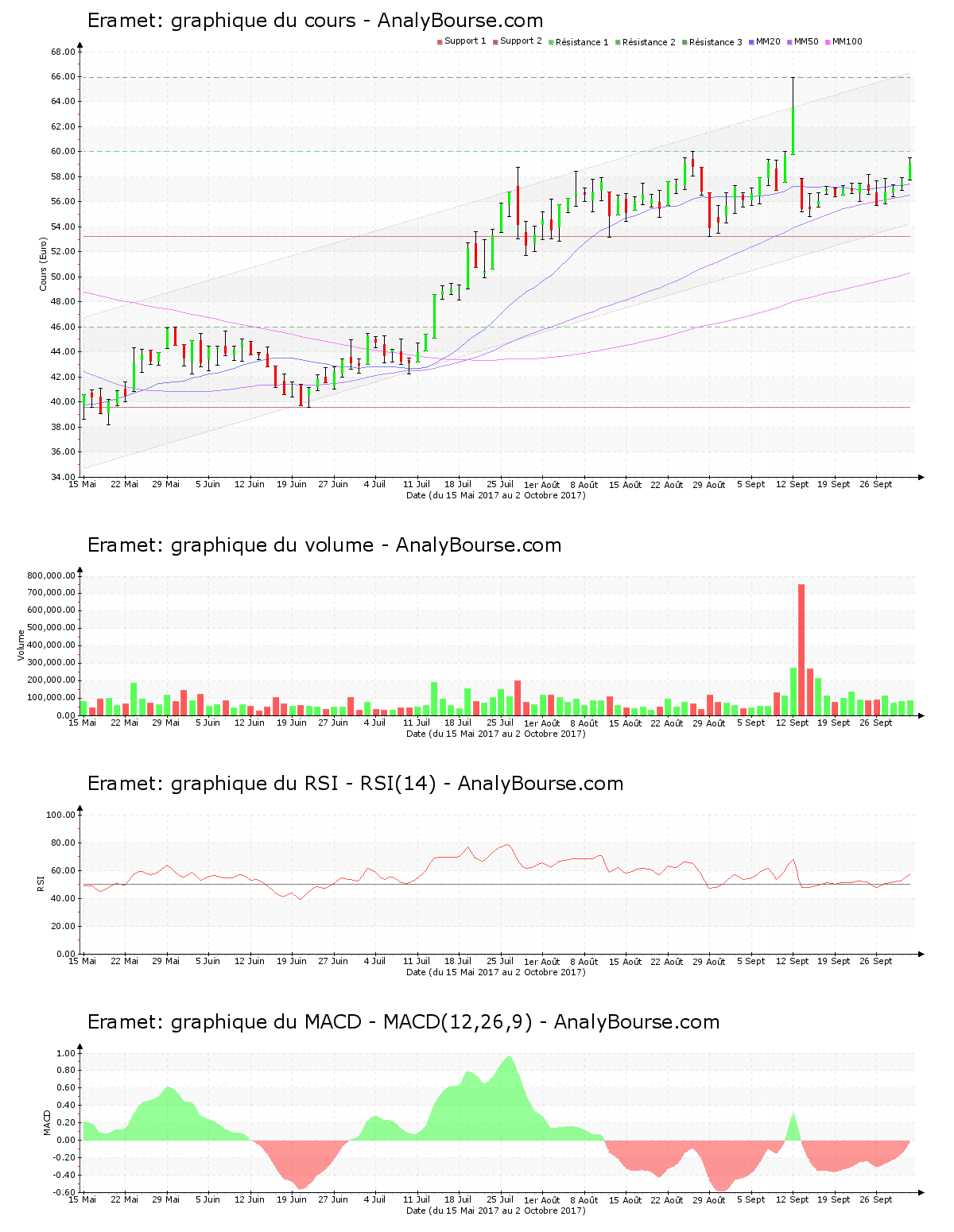Click the MM50 legend color square
954x1232 pixels.
coord(789,41)
